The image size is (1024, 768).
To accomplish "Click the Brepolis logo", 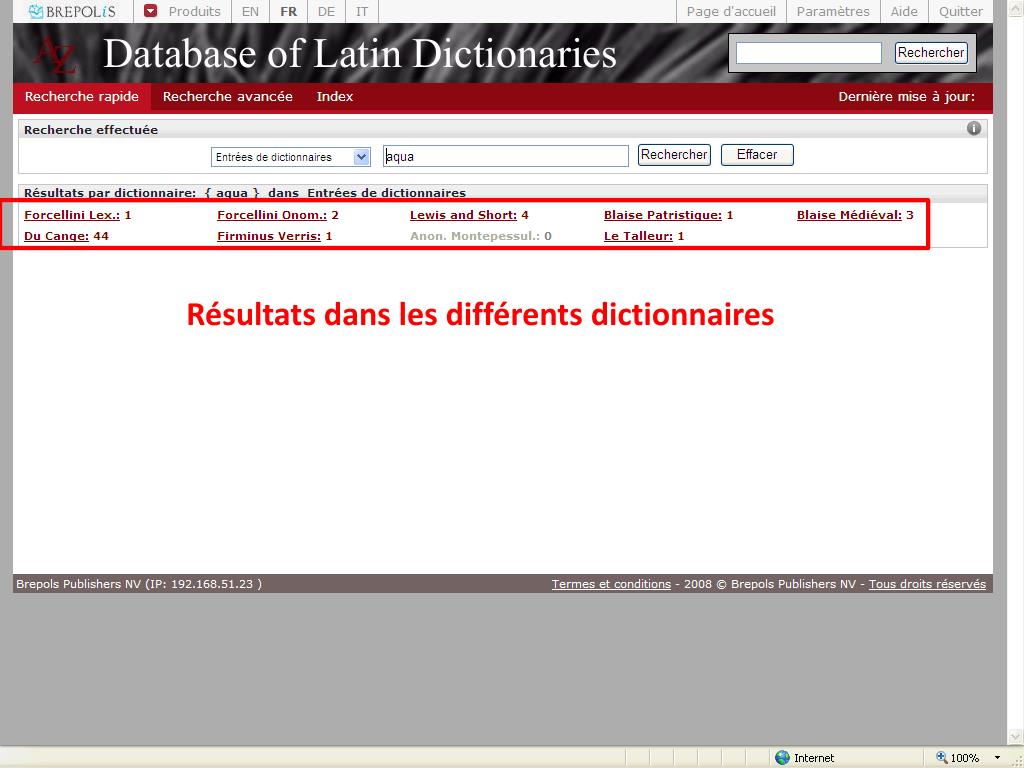I will pyautogui.click(x=72, y=11).
